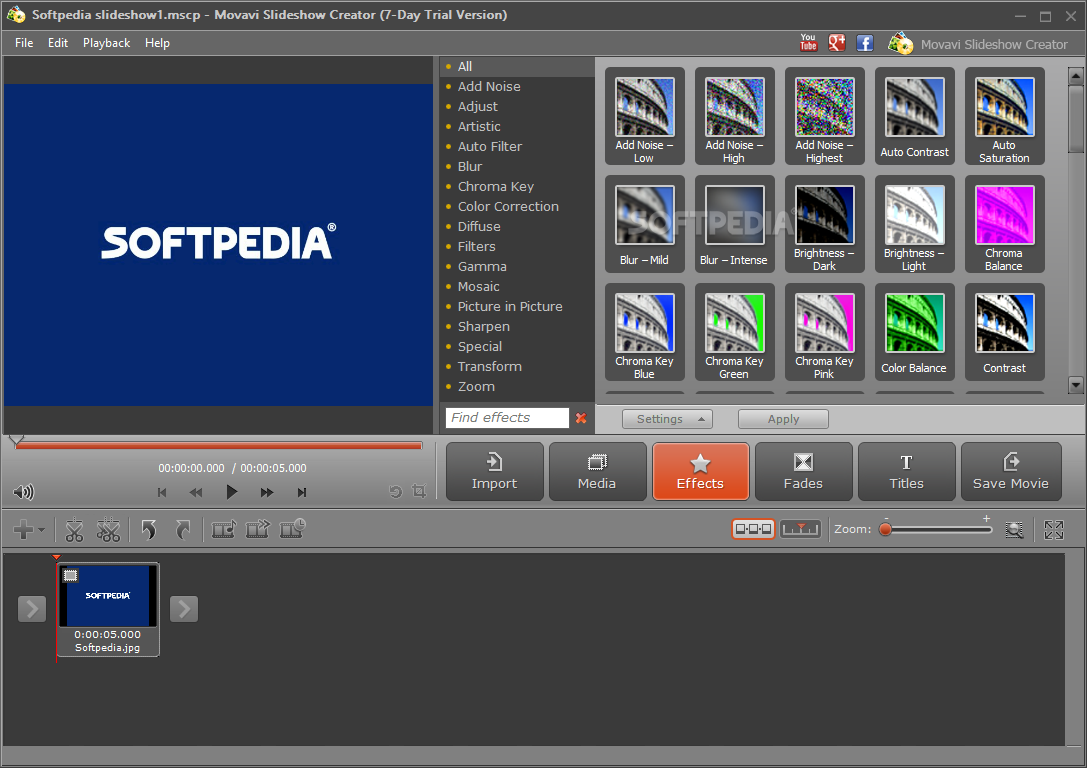
Task: Start playback with the Play button
Action: tap(232, 492)
